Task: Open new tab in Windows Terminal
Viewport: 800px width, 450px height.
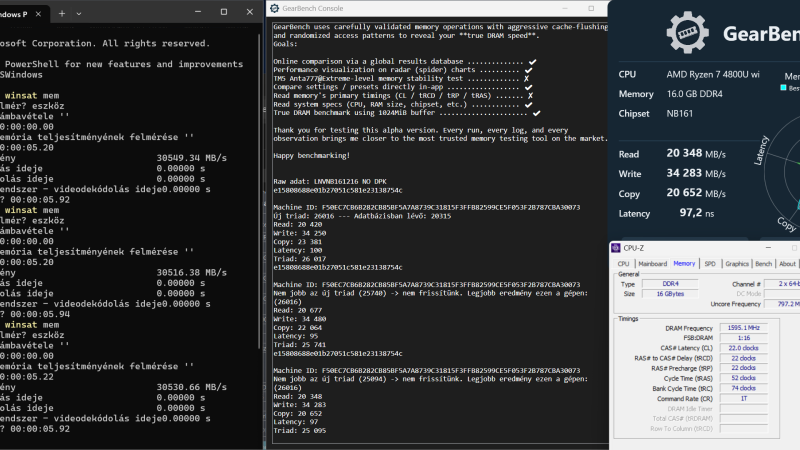Action: (x=62, y=14)
